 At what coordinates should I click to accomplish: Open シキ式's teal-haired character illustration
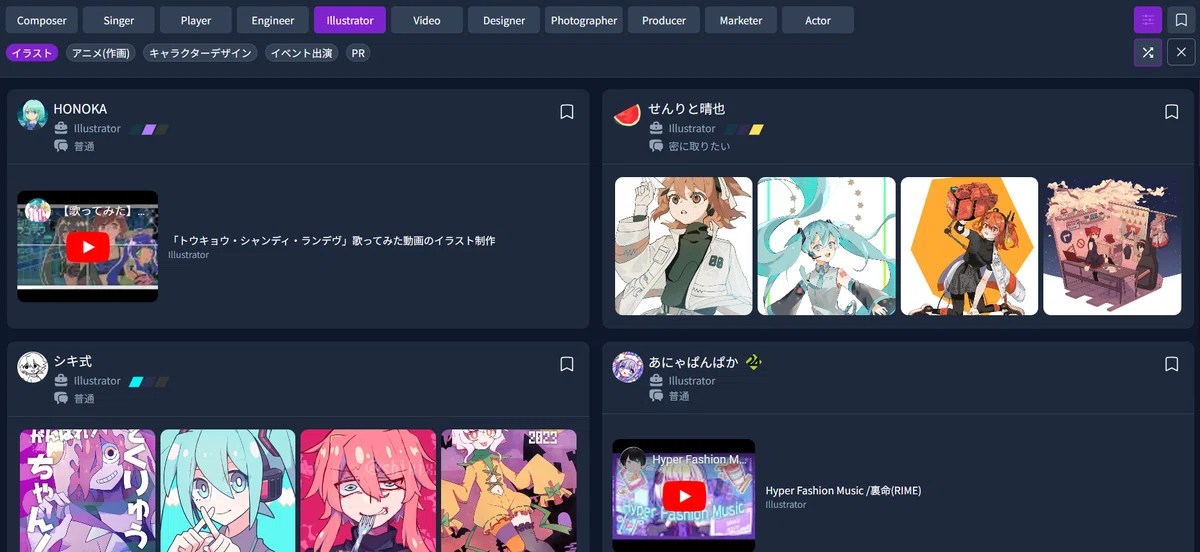click(228, 490)
